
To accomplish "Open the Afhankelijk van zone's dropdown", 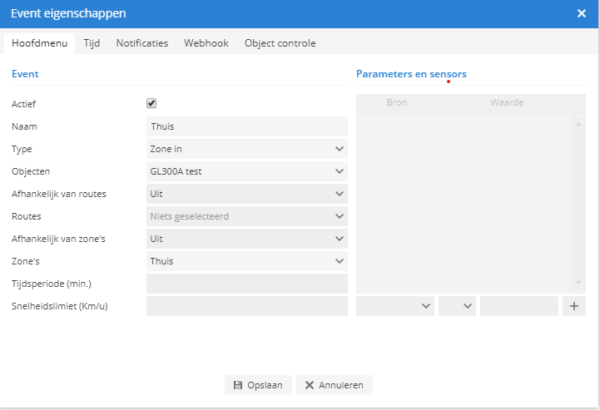I will pos(247,239).
